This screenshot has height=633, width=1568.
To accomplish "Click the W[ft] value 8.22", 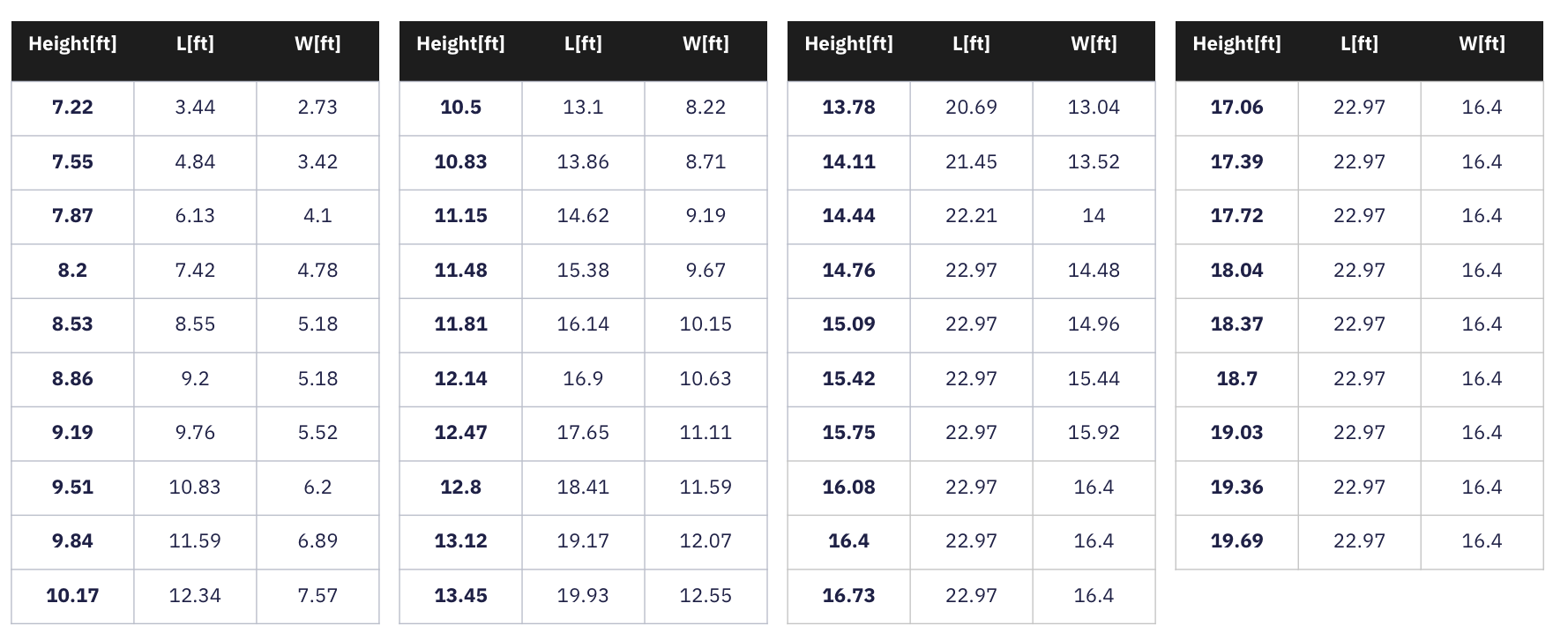I will (x=706, y=108).
